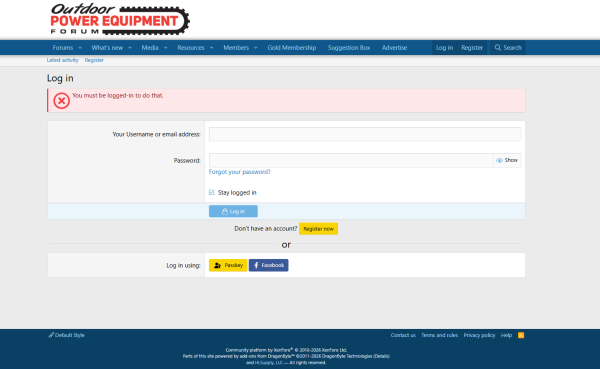Click the search magnifier icon
Screen dimensions: 600x369
[497, 48]
